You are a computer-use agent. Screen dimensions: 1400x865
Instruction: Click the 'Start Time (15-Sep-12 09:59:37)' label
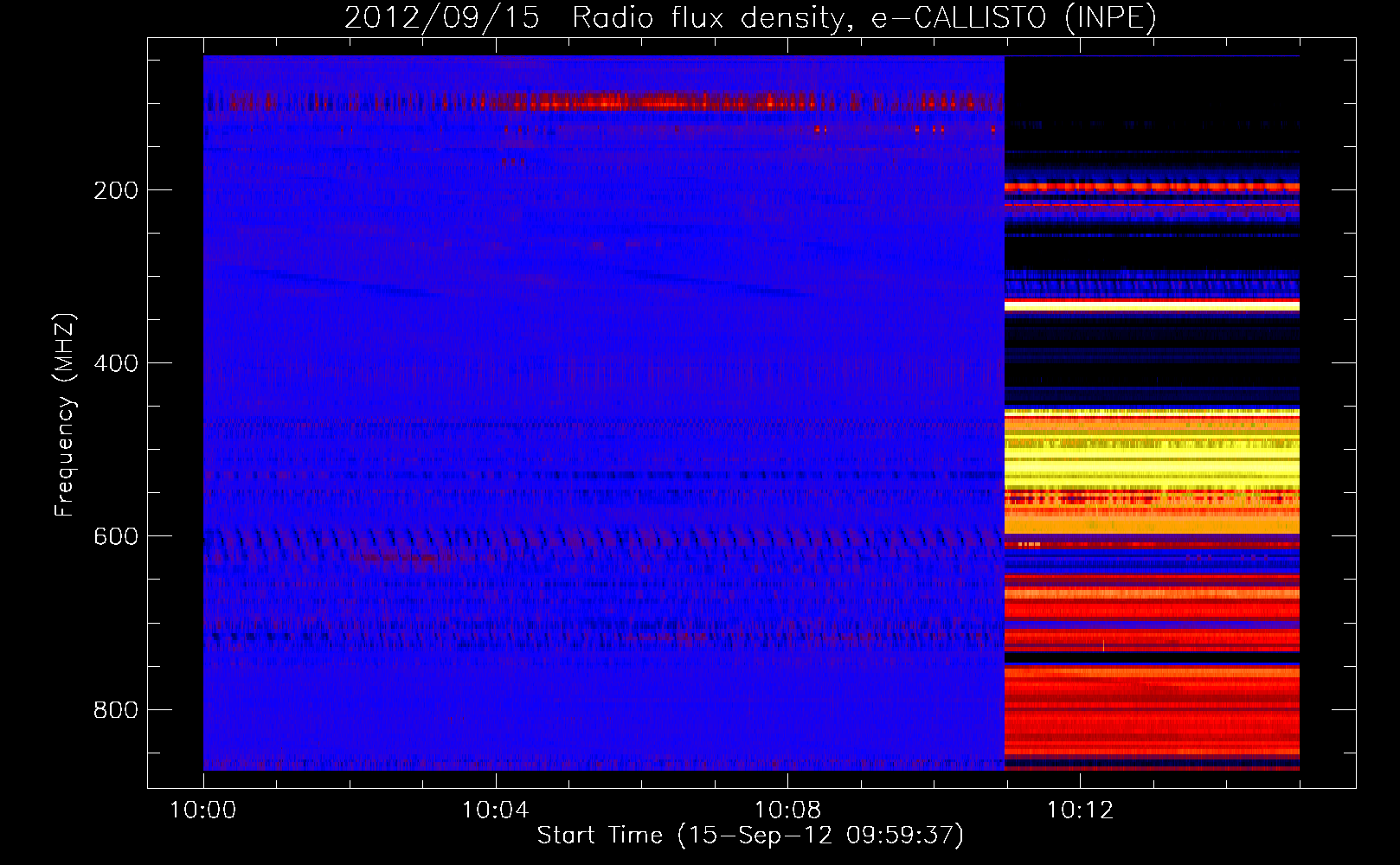click(x=750, y=836)
